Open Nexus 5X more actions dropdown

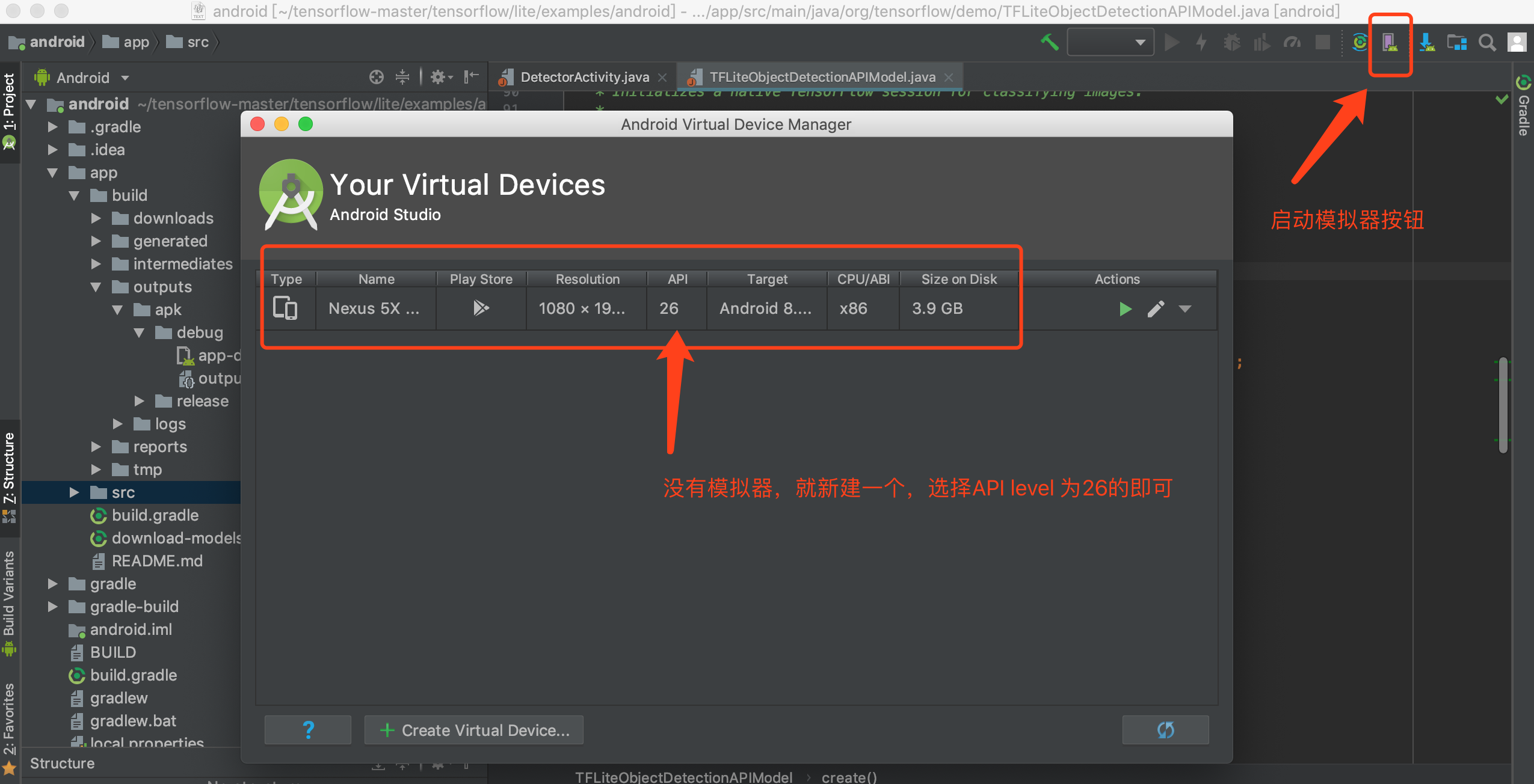pyautogui.click(x=1185, y=309)
